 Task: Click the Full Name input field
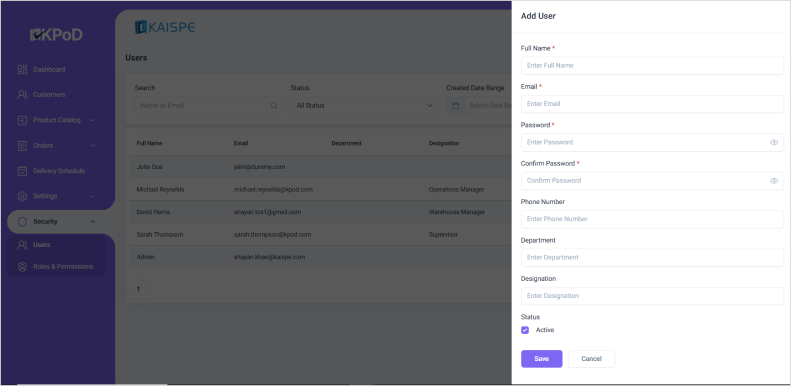pos(652,66)
